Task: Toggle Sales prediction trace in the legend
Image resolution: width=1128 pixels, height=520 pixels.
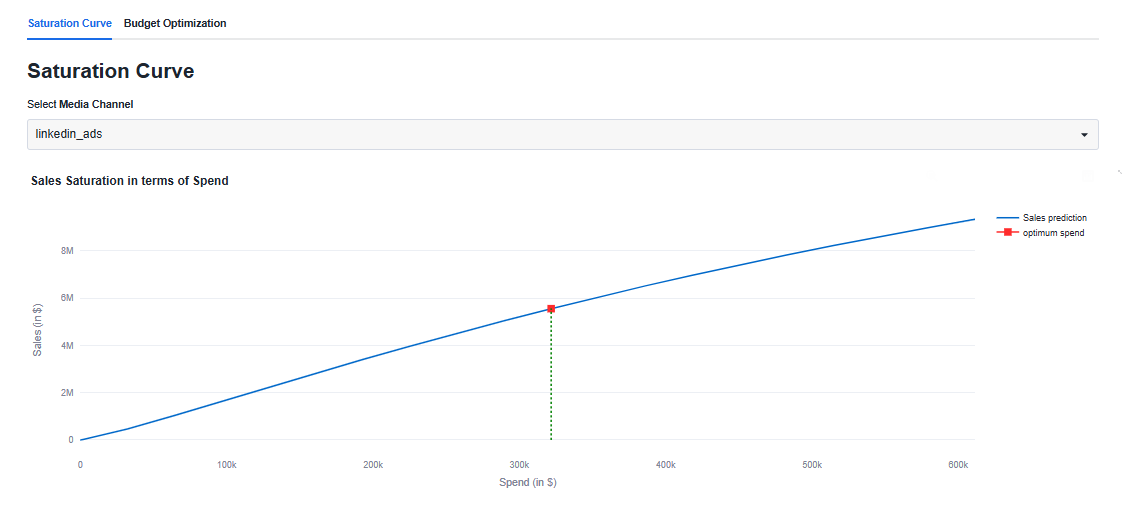Action: pos(1054,218)
